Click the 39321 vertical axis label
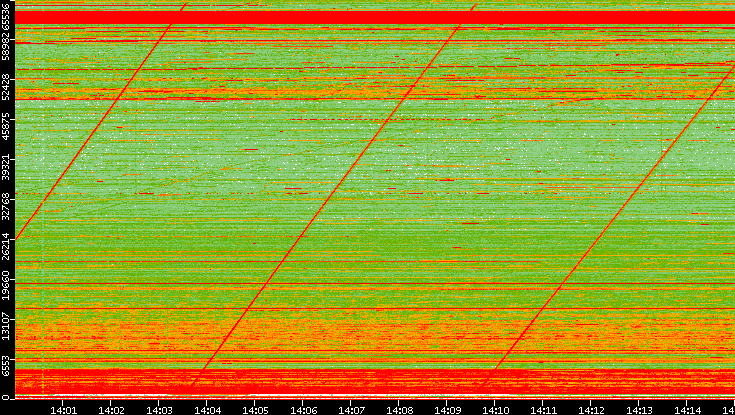735x415 pixels. click(x=5, y=166)
